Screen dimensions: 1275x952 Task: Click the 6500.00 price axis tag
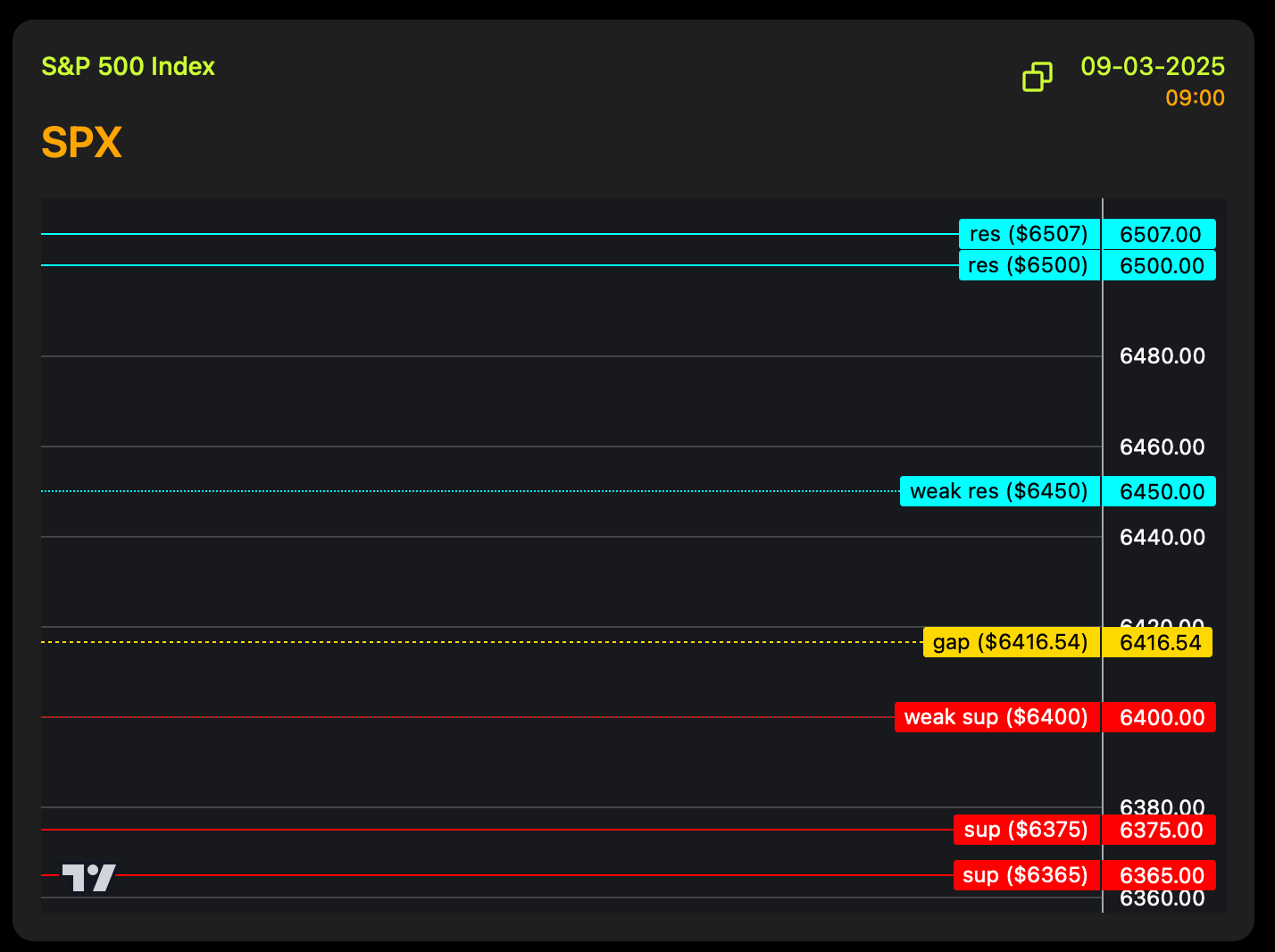point(1159,265)
